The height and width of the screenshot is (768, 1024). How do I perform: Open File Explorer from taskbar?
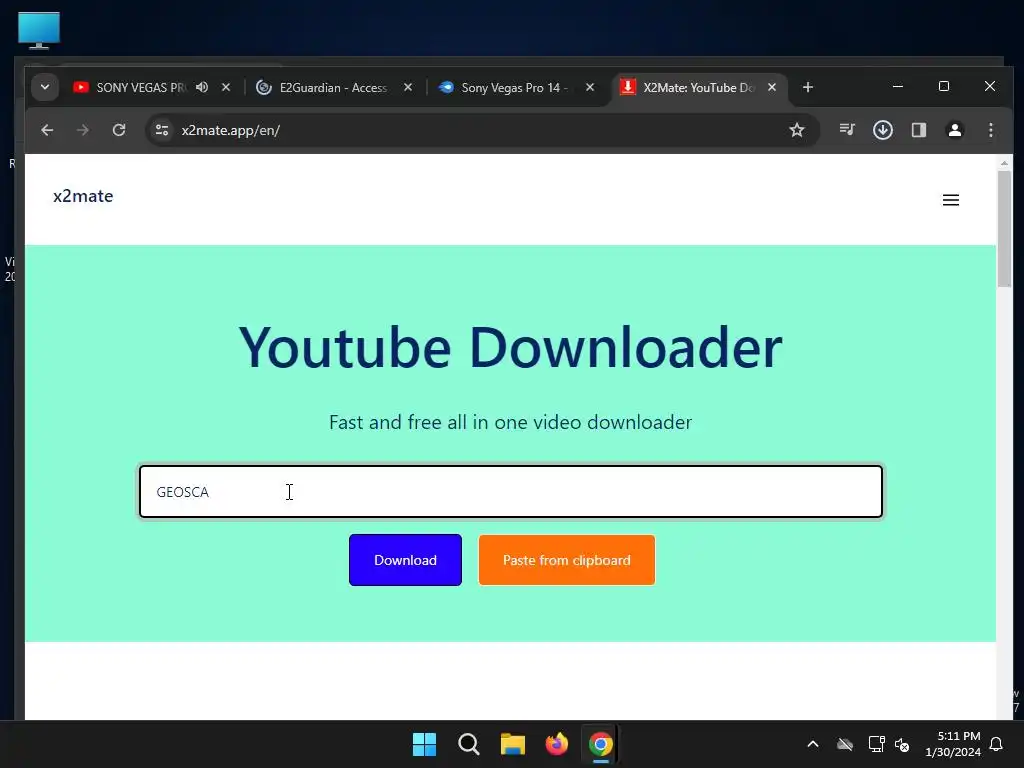click(x=513, y=744)
